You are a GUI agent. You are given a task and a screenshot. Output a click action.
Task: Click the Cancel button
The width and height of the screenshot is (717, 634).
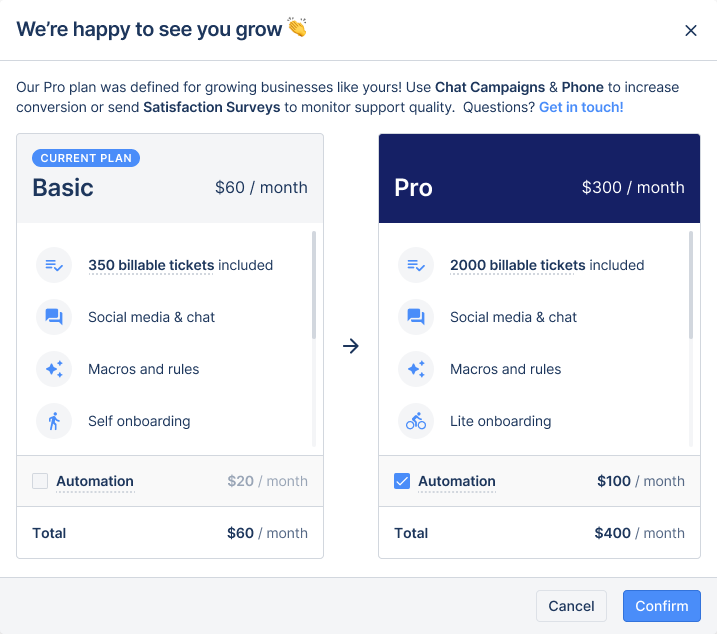571,606
